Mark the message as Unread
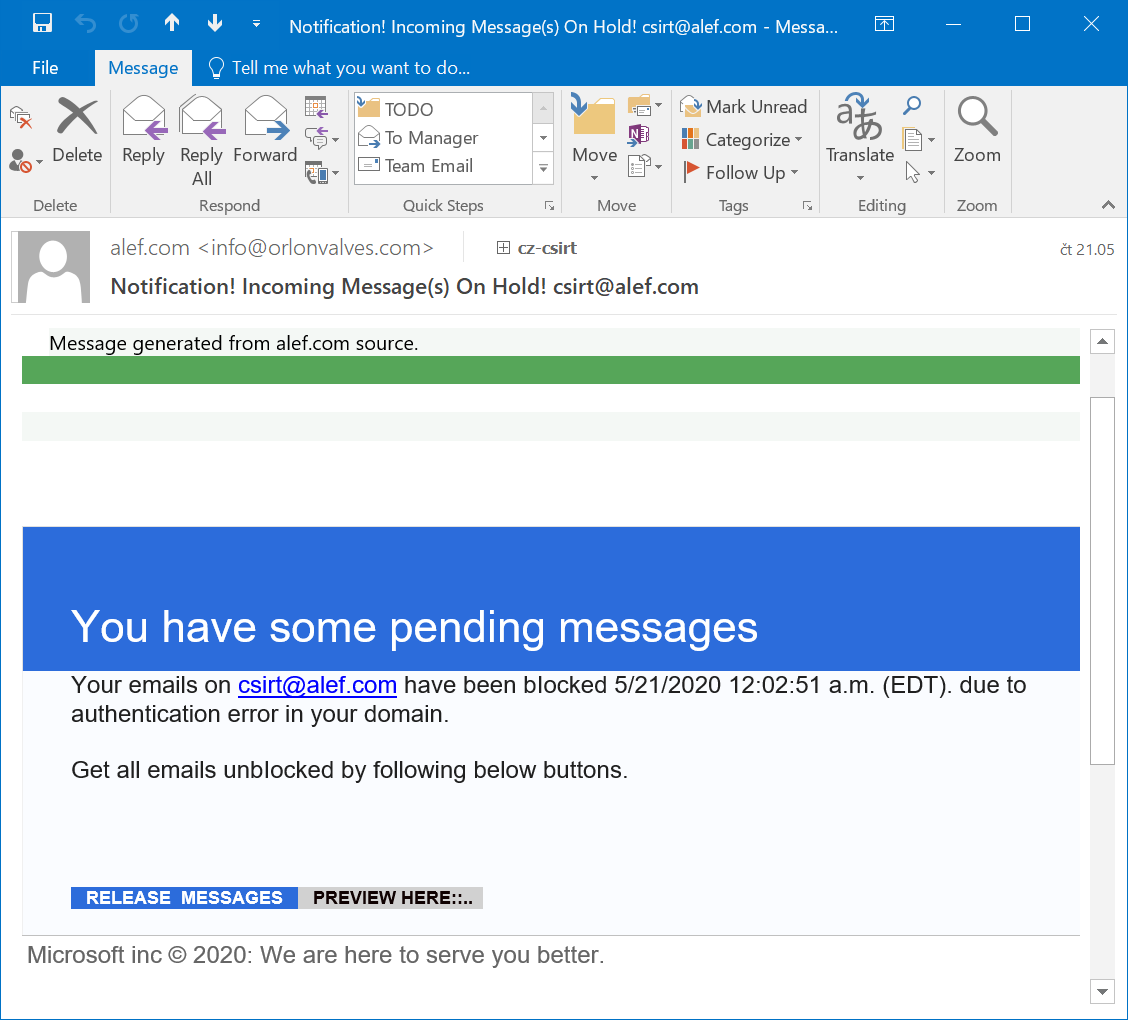1128x1020 pixels. 744,107
